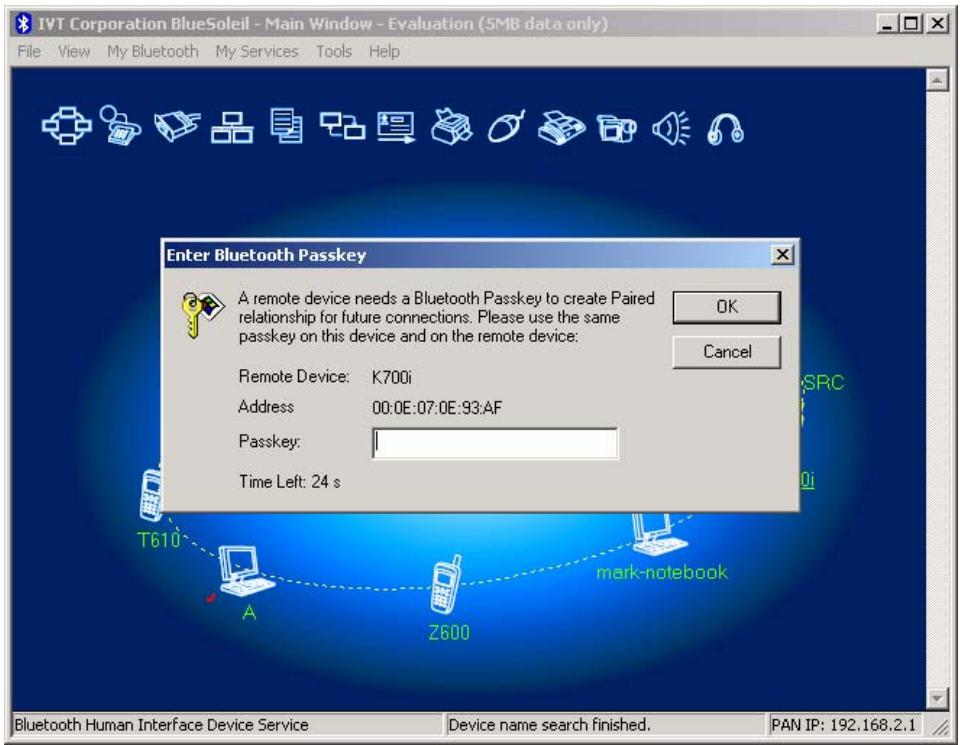Screen dimensions: 960x745
Task: Click the scrollbar down arrow
Action: pos(937,697)
